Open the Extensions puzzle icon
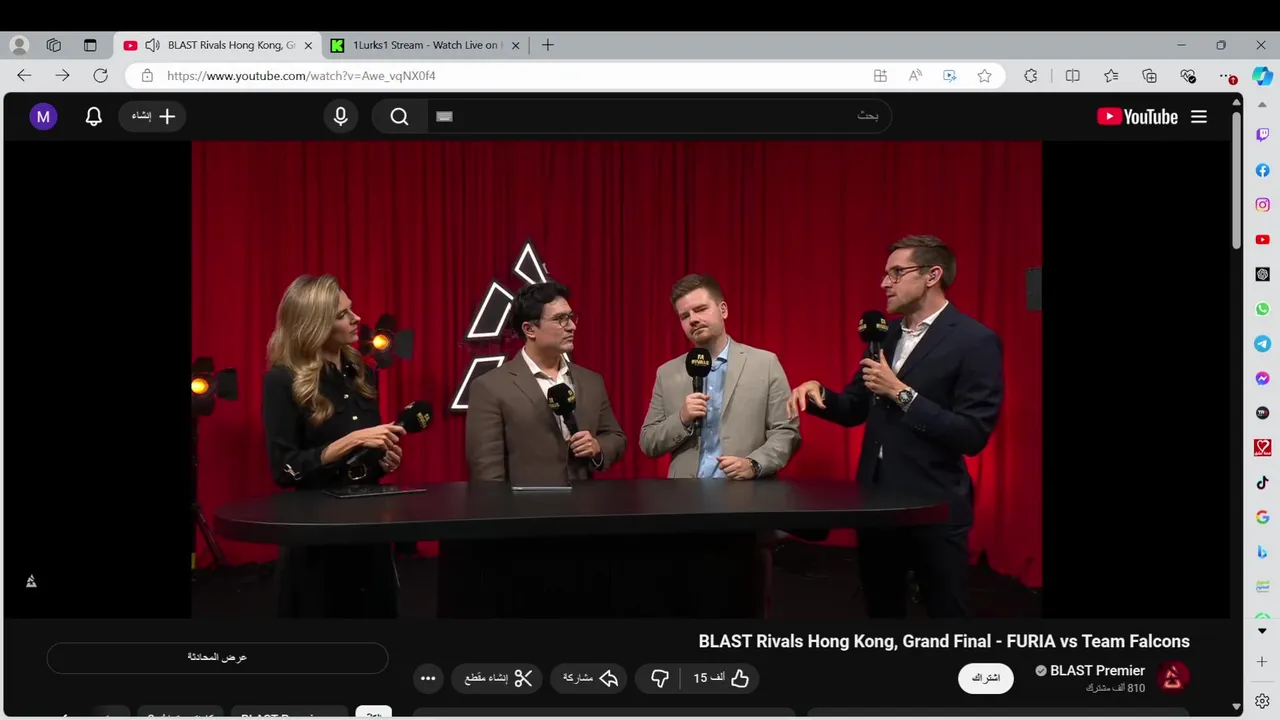This screenshot has height=720, width=1280. pyautogui.click(x=1031, y=76)
